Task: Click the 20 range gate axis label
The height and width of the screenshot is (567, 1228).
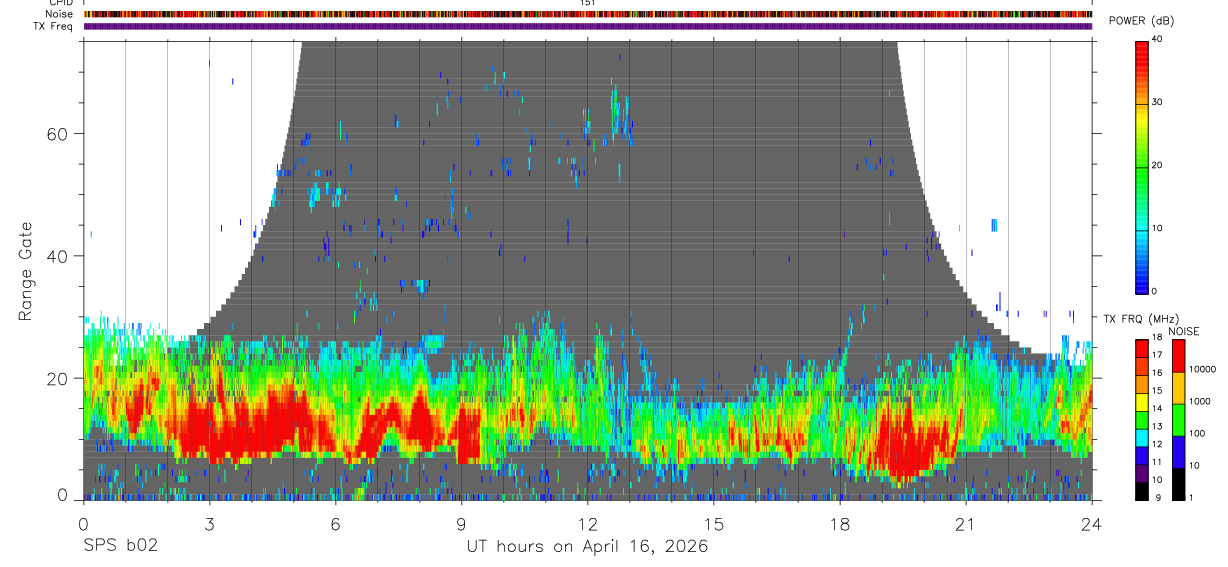Action: (64, 379)
